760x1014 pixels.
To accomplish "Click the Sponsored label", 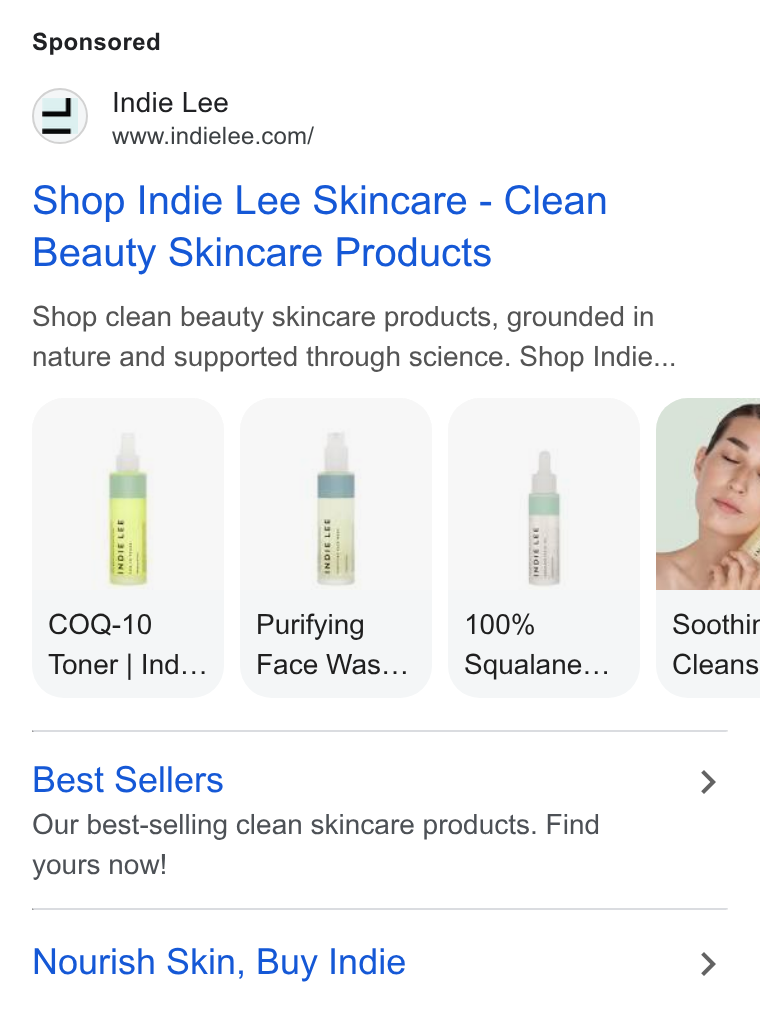I will click(x=96, y=42).
